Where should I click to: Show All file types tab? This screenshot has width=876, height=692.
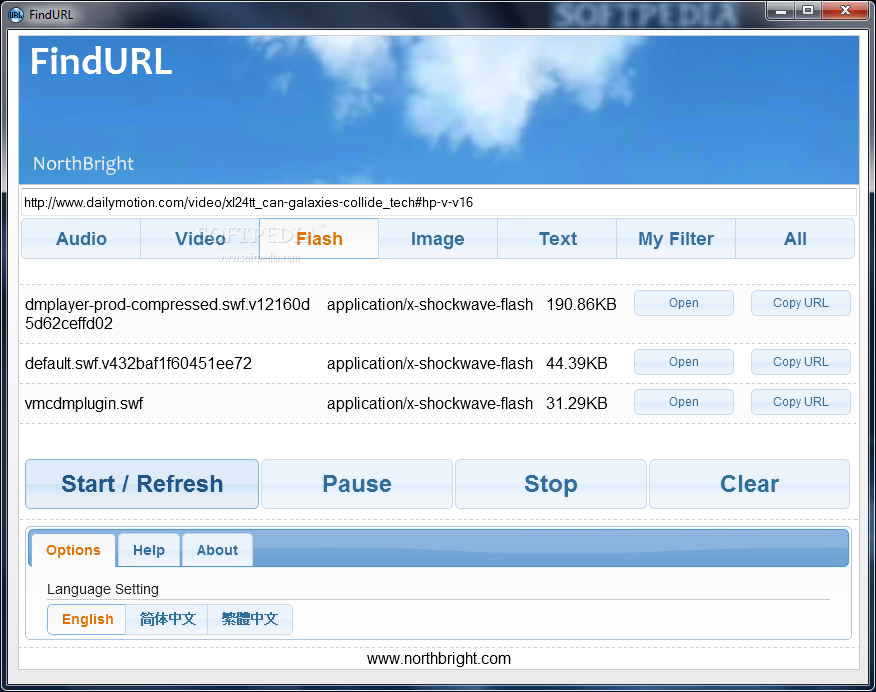795,238
